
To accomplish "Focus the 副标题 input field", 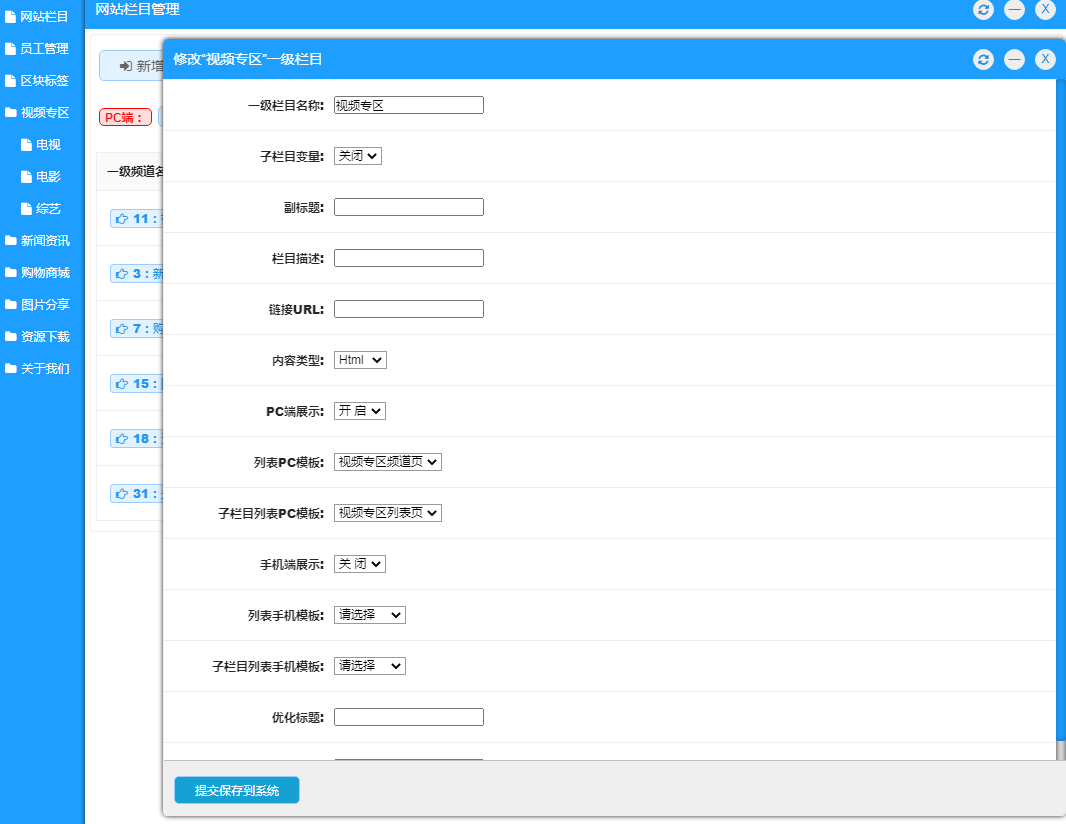I will (409, 207).
